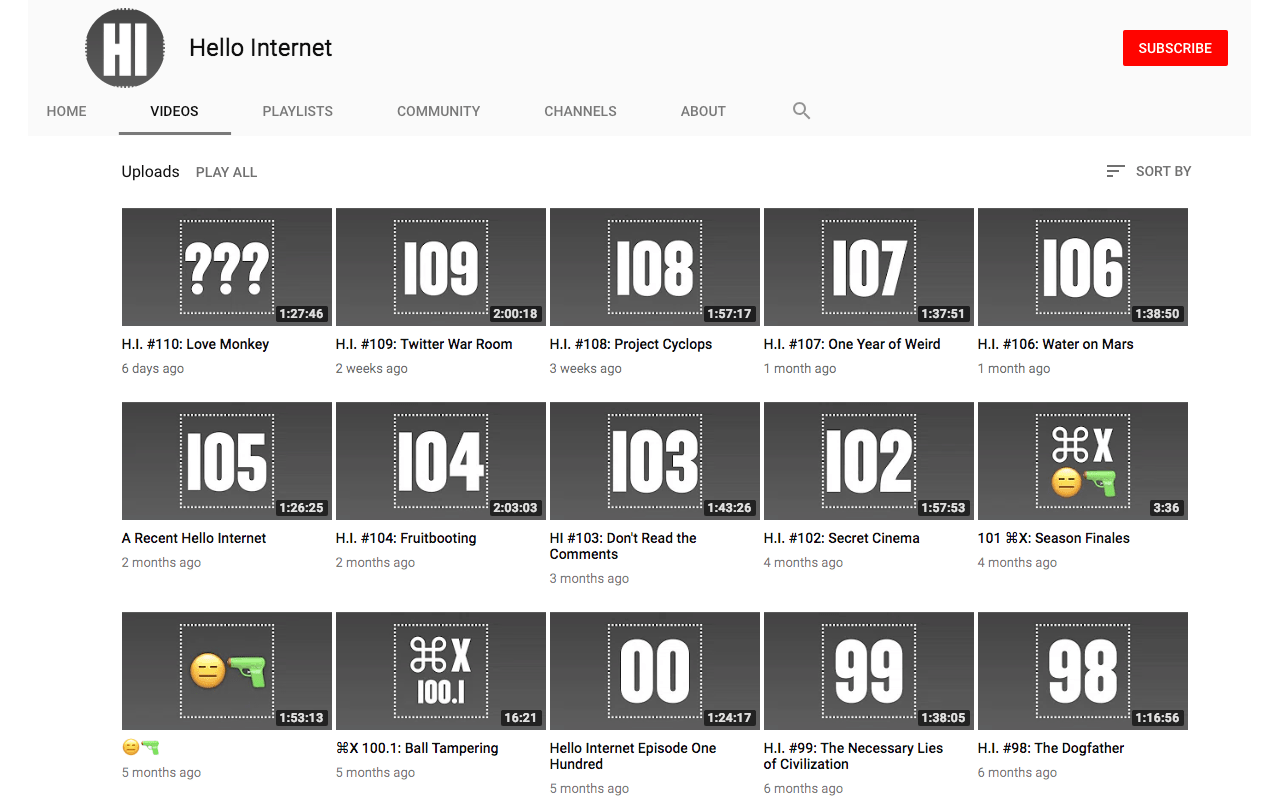Click '3 weeks ago' under Project Cyclops
Viewport: 1280px width, 800px height.
(586, 369)
